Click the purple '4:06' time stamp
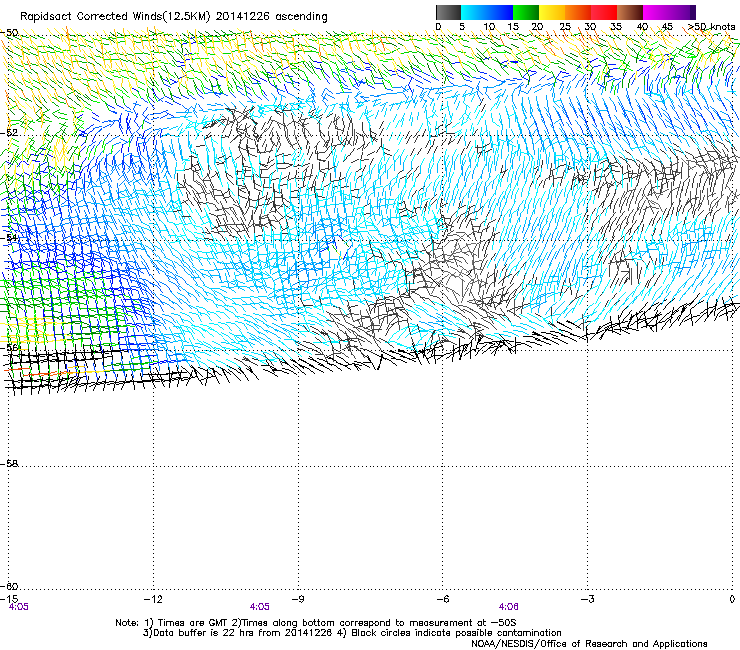 (x=508, y=607)
